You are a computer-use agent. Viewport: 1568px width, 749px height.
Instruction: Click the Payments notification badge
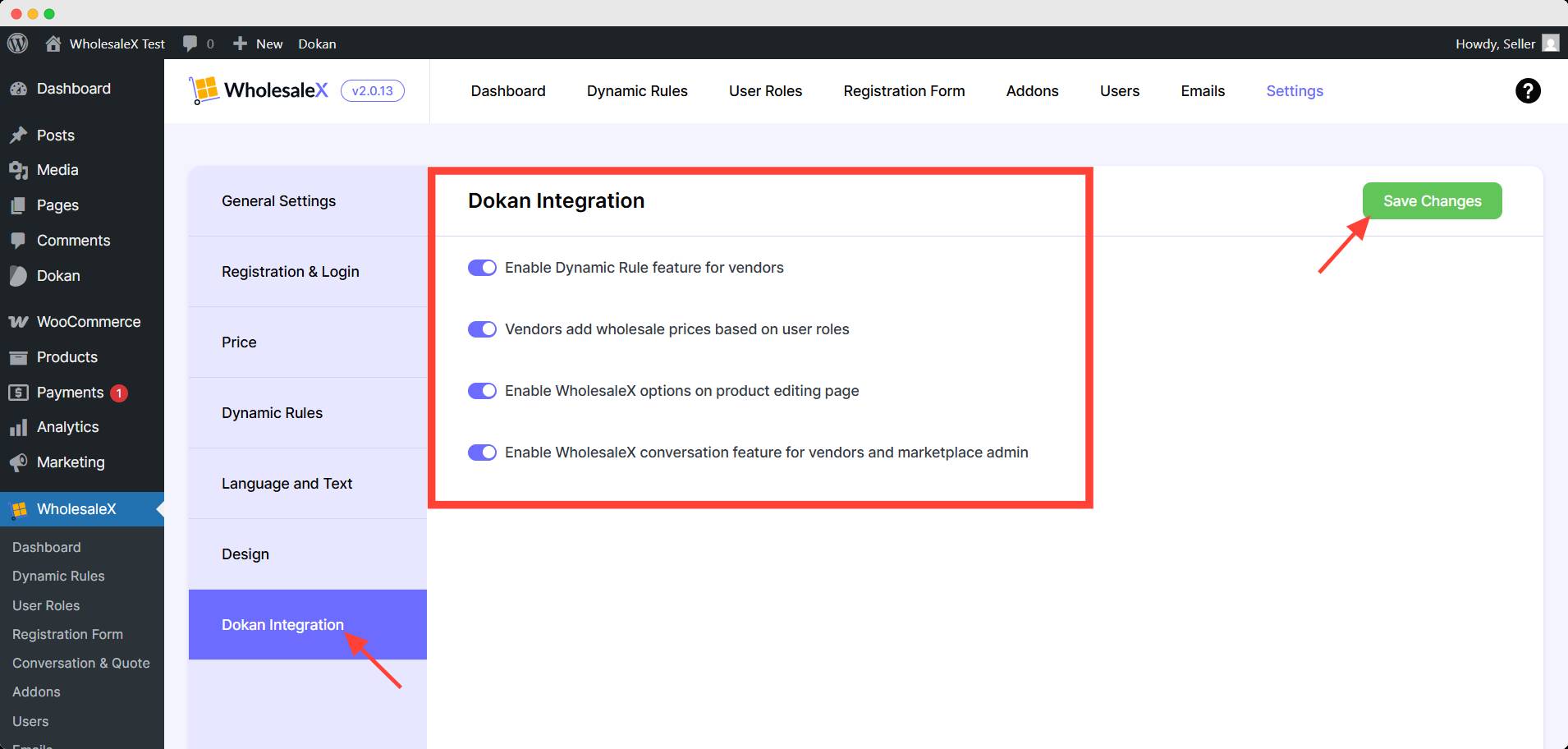pyautogui.click(x=119, y=393)
